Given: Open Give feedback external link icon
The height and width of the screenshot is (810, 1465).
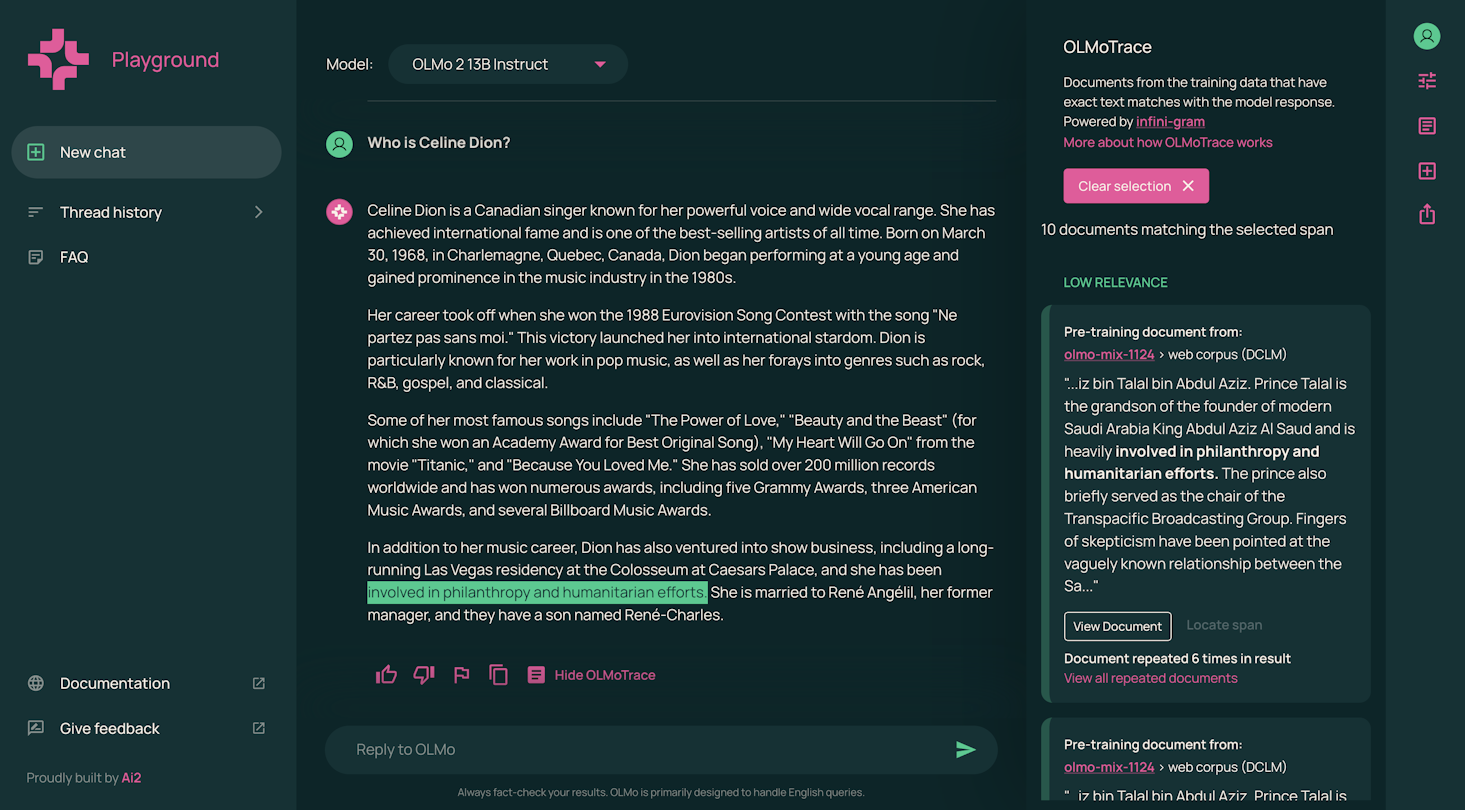Looking at the screenshot, I should click(258, 728).
